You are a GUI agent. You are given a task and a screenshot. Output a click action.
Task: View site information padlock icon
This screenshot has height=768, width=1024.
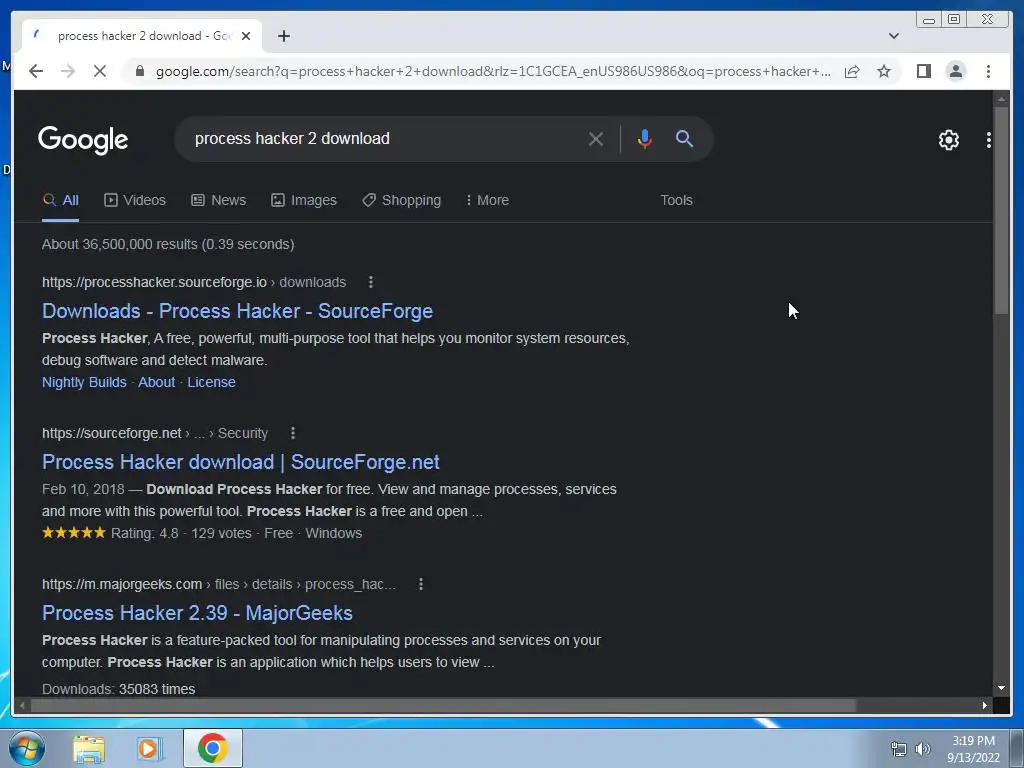pos(139,71)
